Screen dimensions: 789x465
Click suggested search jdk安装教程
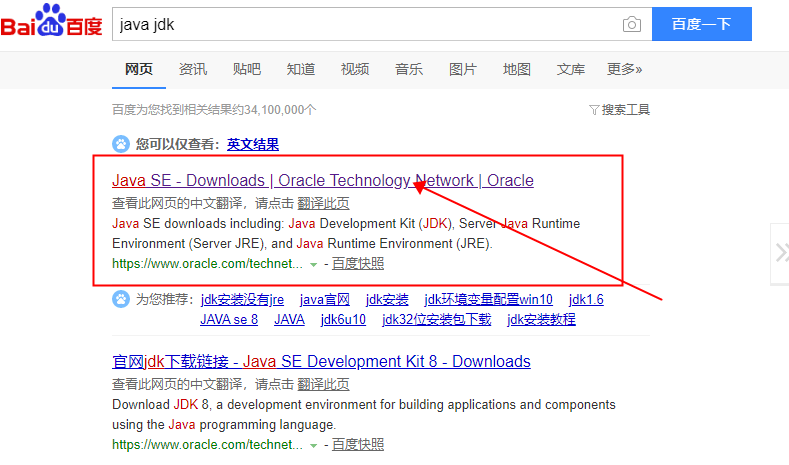541,320
